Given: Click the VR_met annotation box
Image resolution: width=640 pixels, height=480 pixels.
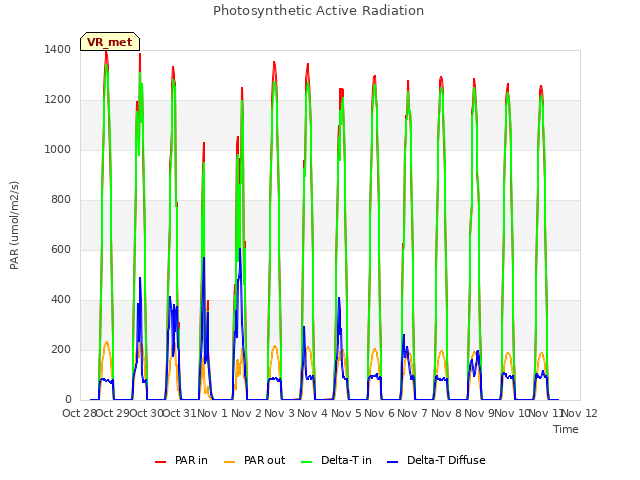Looking at the screenshot, I should click(x=110, y=42).
